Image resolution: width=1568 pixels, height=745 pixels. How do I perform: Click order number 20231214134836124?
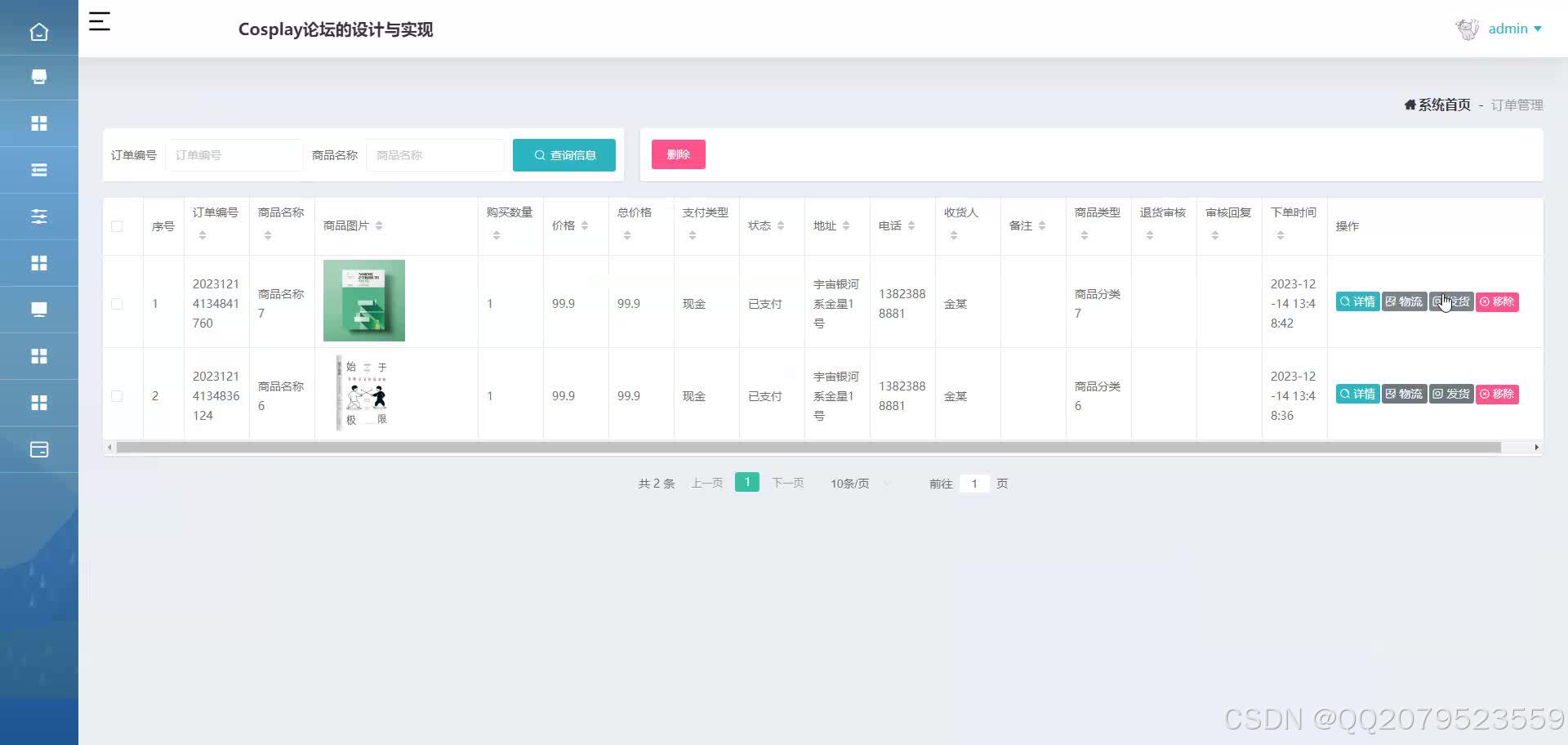[x=216, y=396]
